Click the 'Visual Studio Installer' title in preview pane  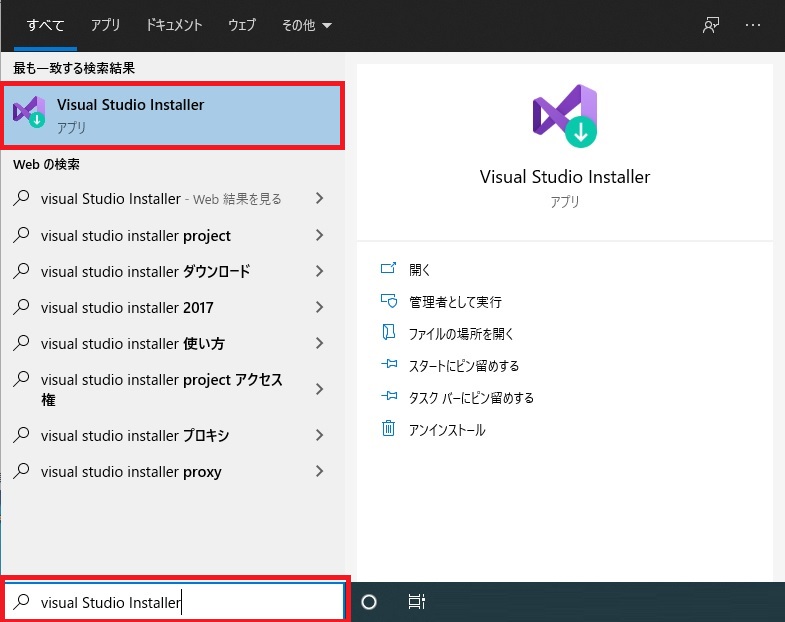pyautogui.click(x=565, y=177)
